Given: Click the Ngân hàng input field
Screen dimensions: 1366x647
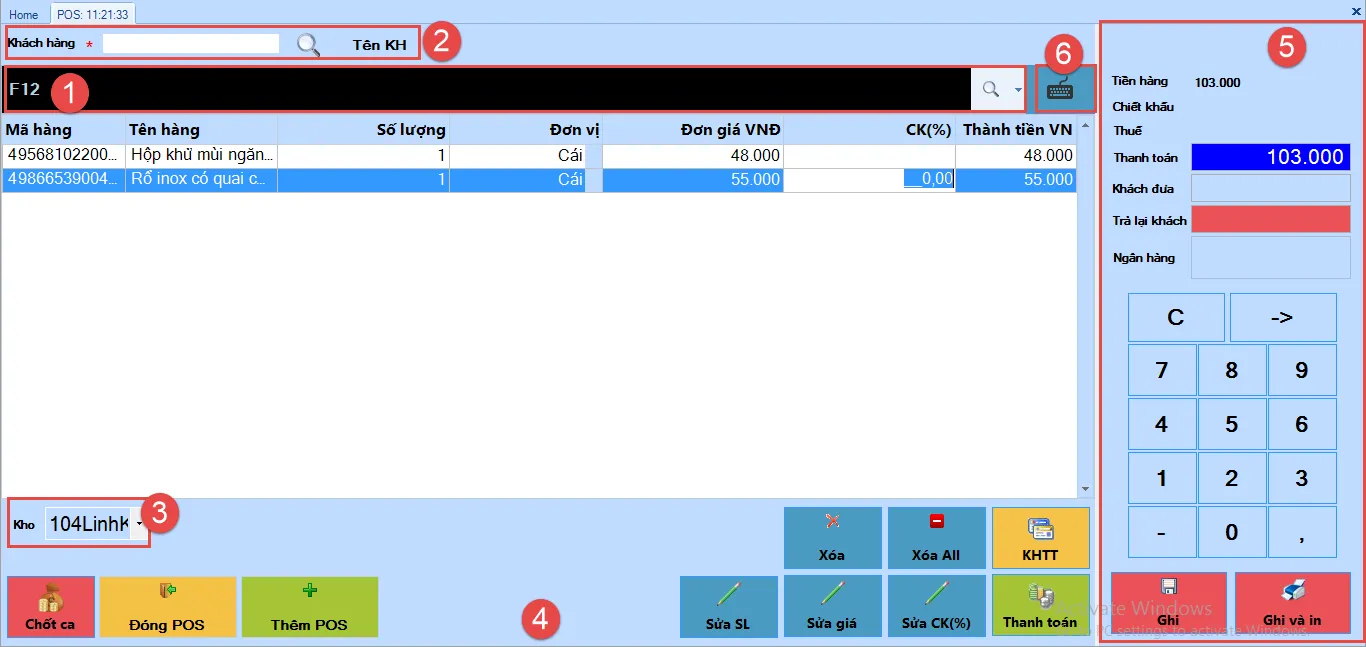Looking at the screenshot, I should point(1270,257).
